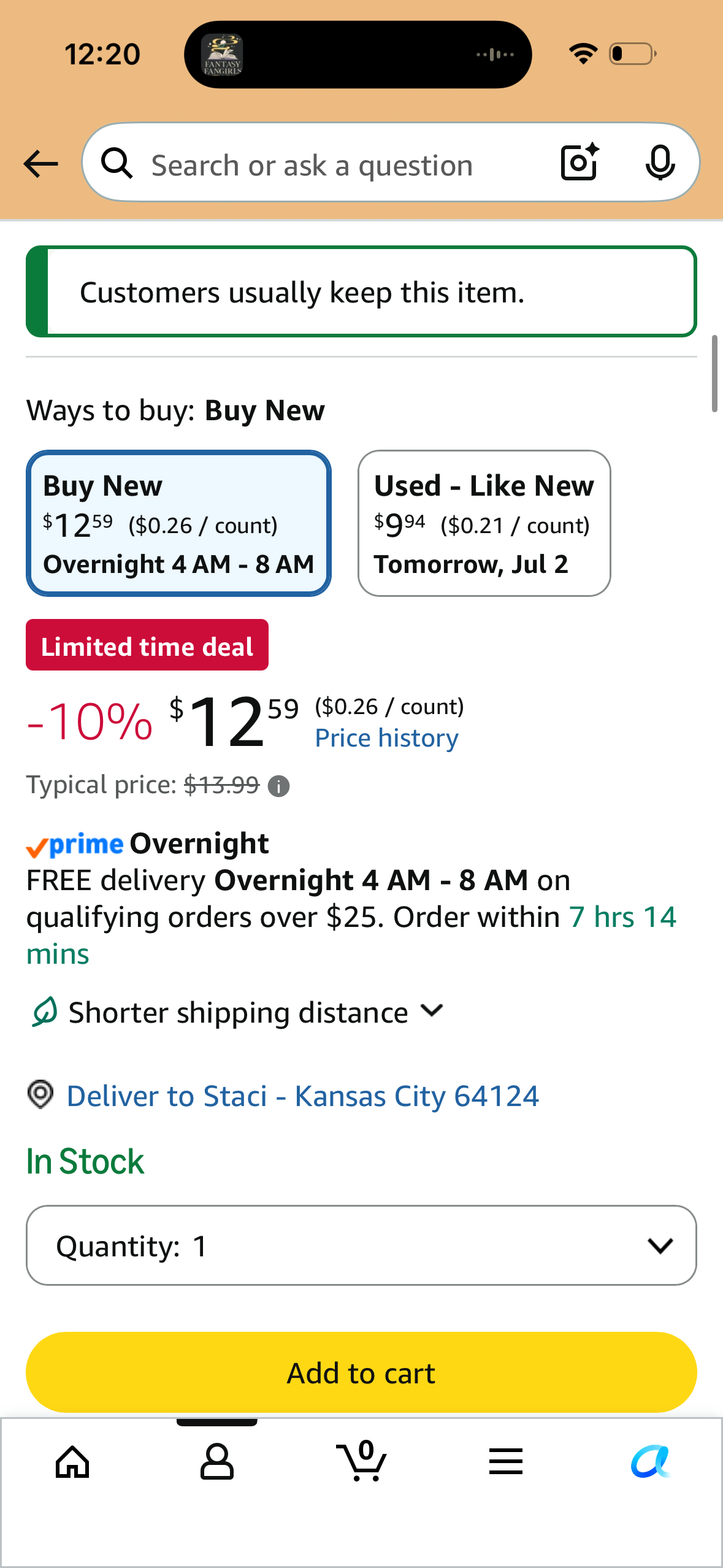
Task: Click the typical price info icon
Action: tap(279, 786)
